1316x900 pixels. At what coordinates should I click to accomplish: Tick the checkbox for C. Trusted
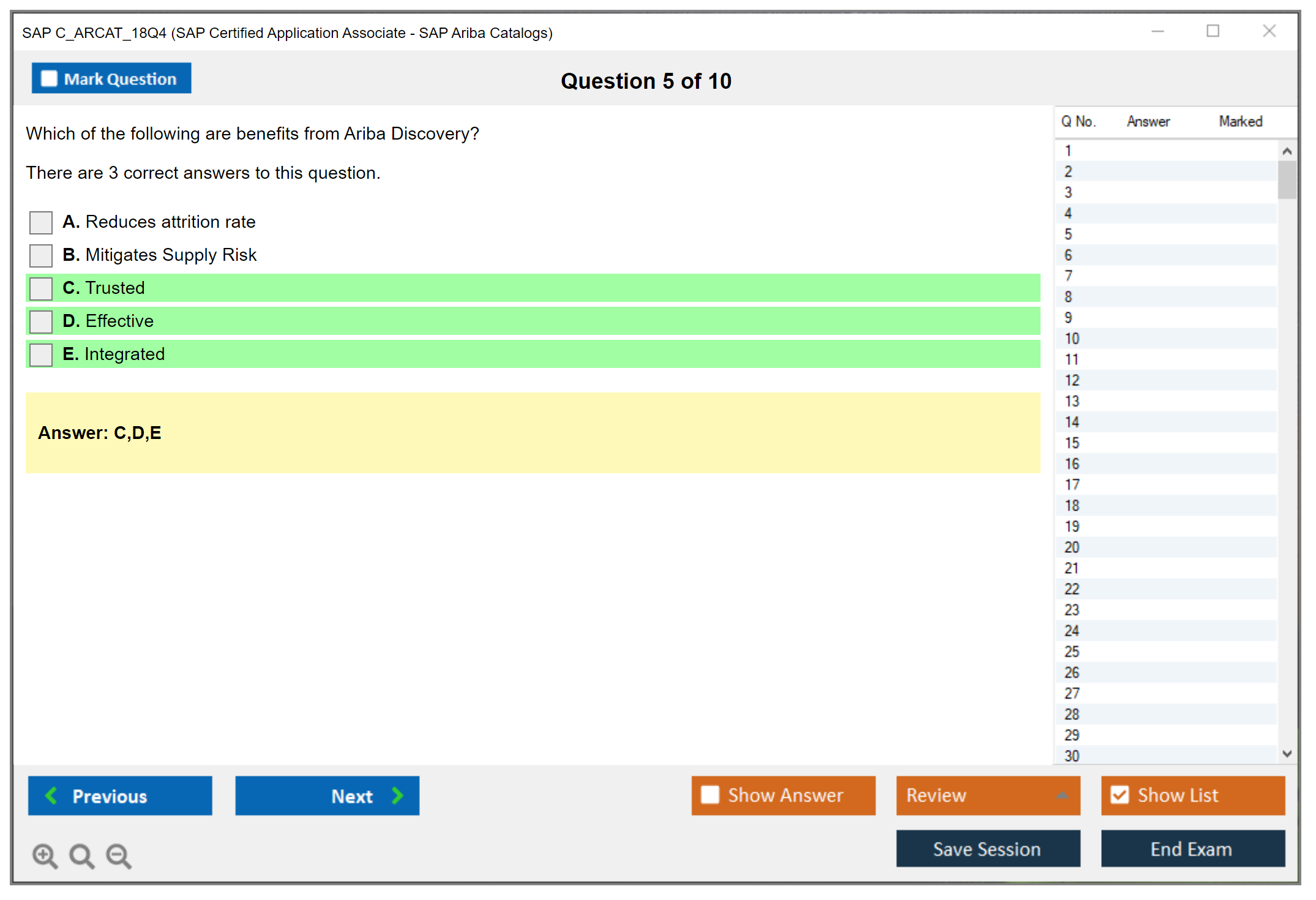(41, 288)
